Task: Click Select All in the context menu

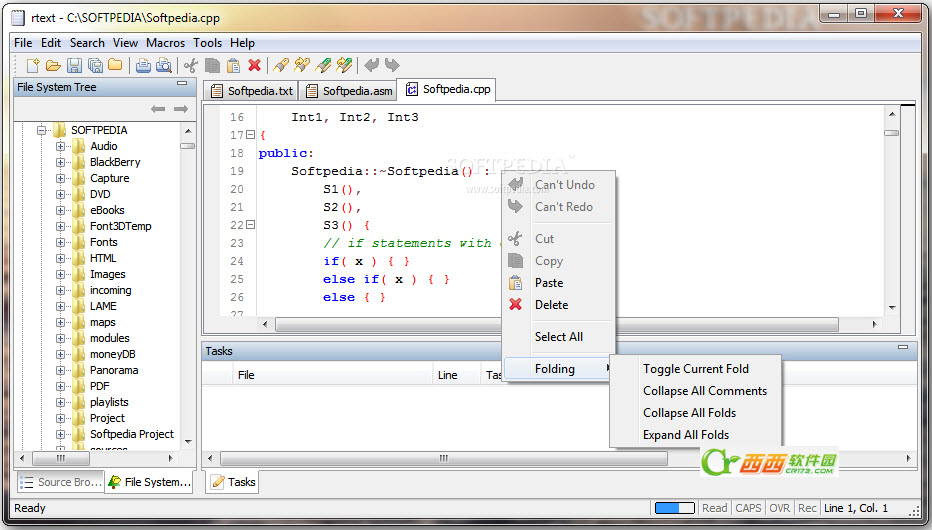Action: pos(558,337)
